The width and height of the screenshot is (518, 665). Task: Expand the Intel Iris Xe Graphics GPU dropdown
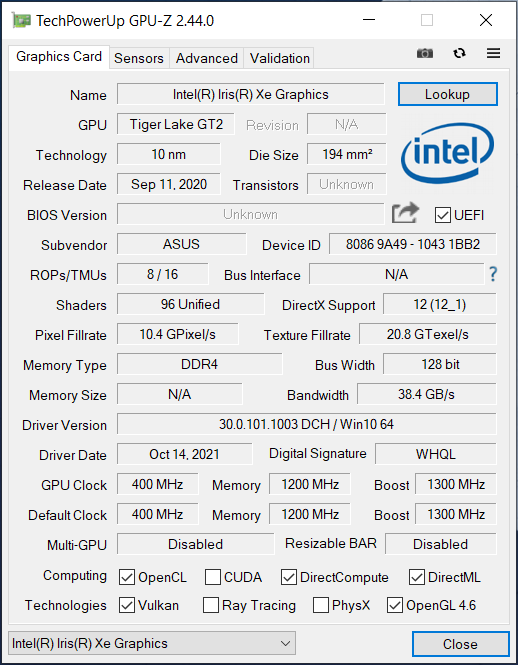point(152,643)
